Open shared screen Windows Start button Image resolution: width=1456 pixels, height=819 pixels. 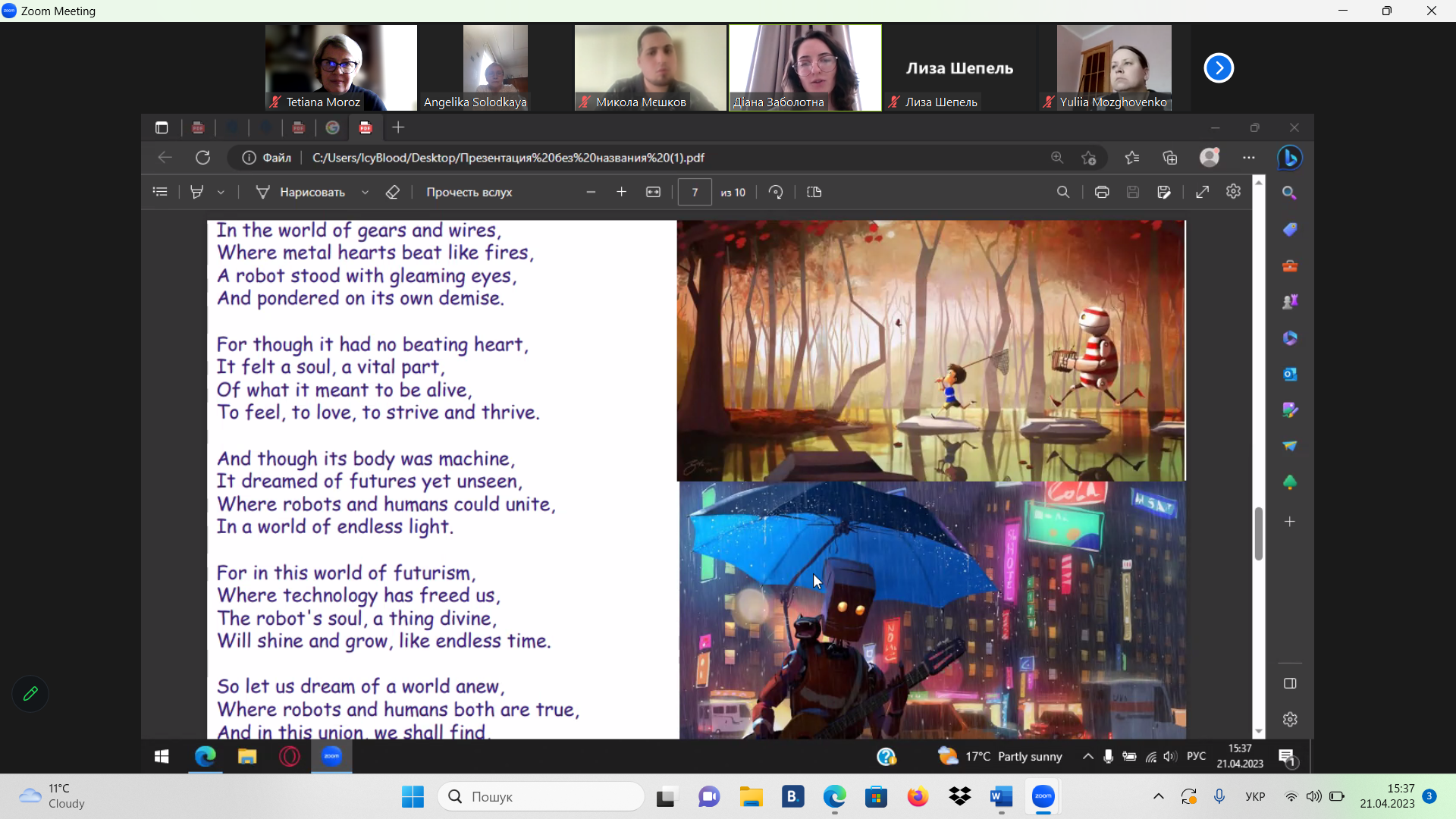pyautogui.click(x=162, y=756)
